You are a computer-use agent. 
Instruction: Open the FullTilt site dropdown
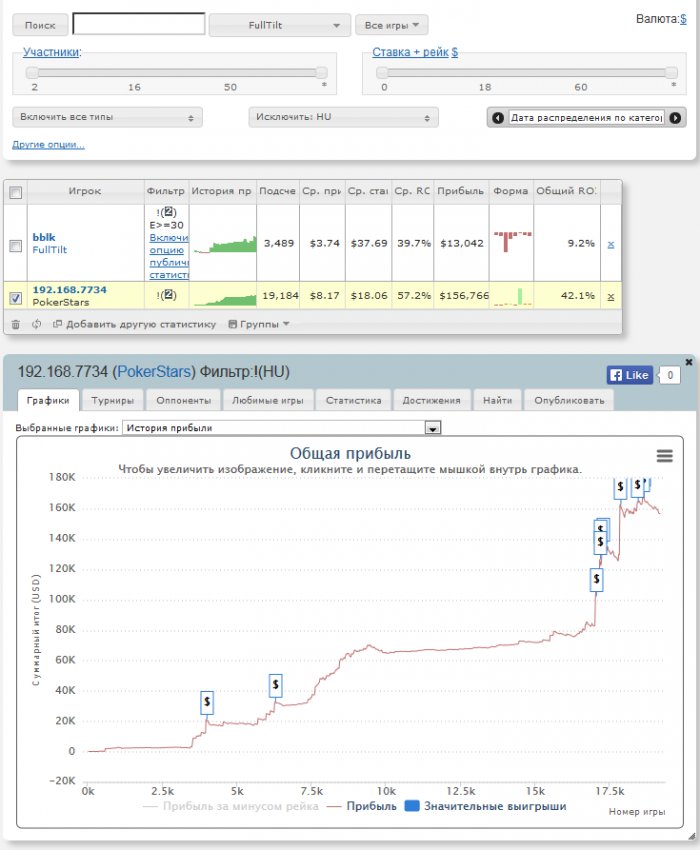(x=280, y=25)
